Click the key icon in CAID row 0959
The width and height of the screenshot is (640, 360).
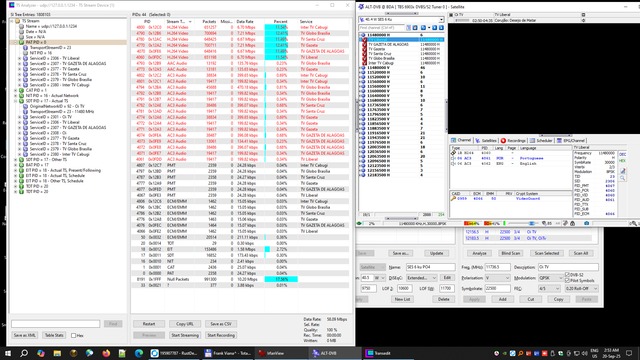(x=453, y=198)
